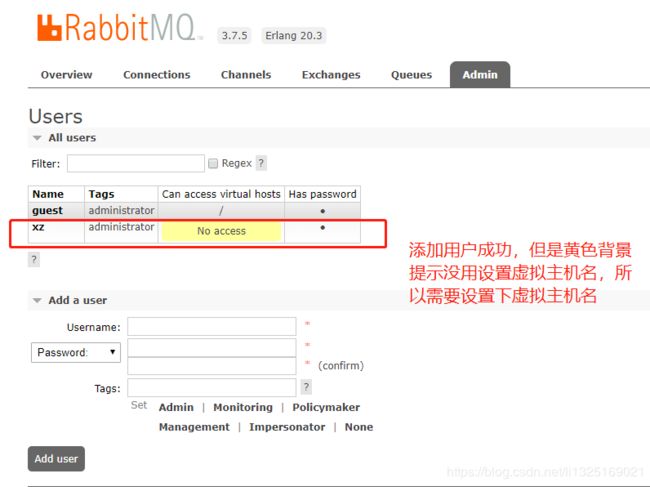Image resolution: width=650 pixels, height=487 pixels.
Task: Open the help icon next to Regex
Action: (x=261, y=163)
